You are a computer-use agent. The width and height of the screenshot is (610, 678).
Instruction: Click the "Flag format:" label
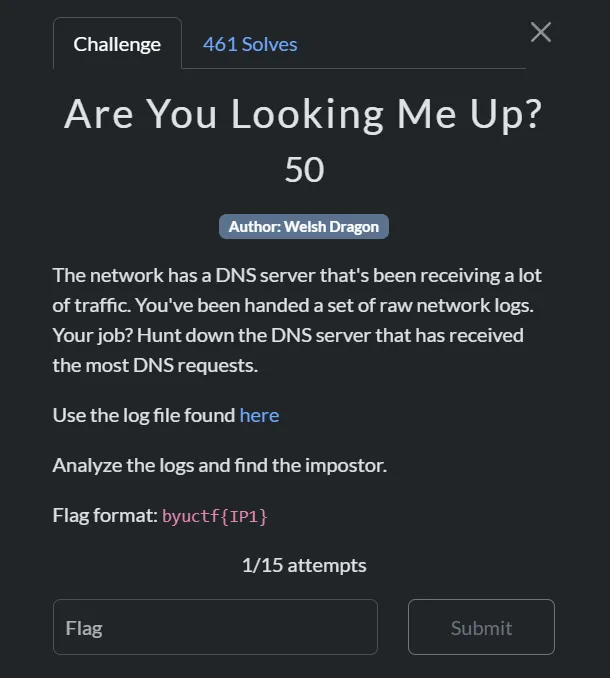(105, 516)
